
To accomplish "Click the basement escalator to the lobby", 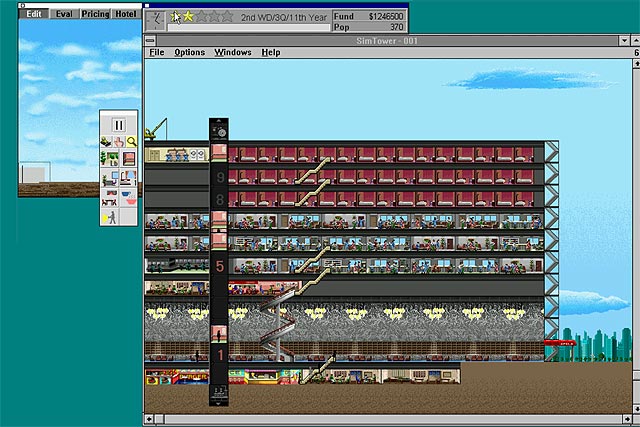I will 318,369.
